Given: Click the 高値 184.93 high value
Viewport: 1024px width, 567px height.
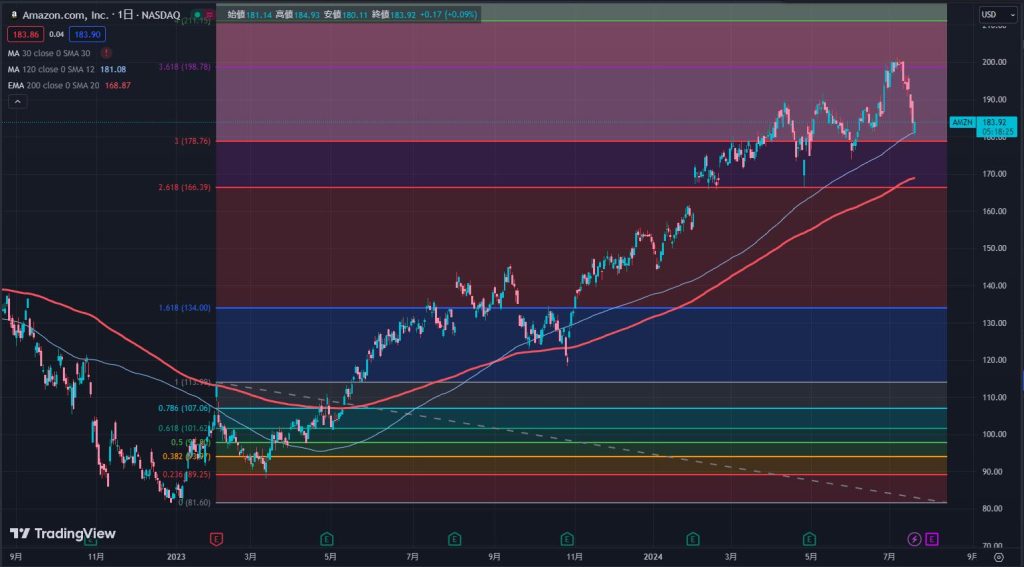Looking at the screenshot, I should (297, 14).
